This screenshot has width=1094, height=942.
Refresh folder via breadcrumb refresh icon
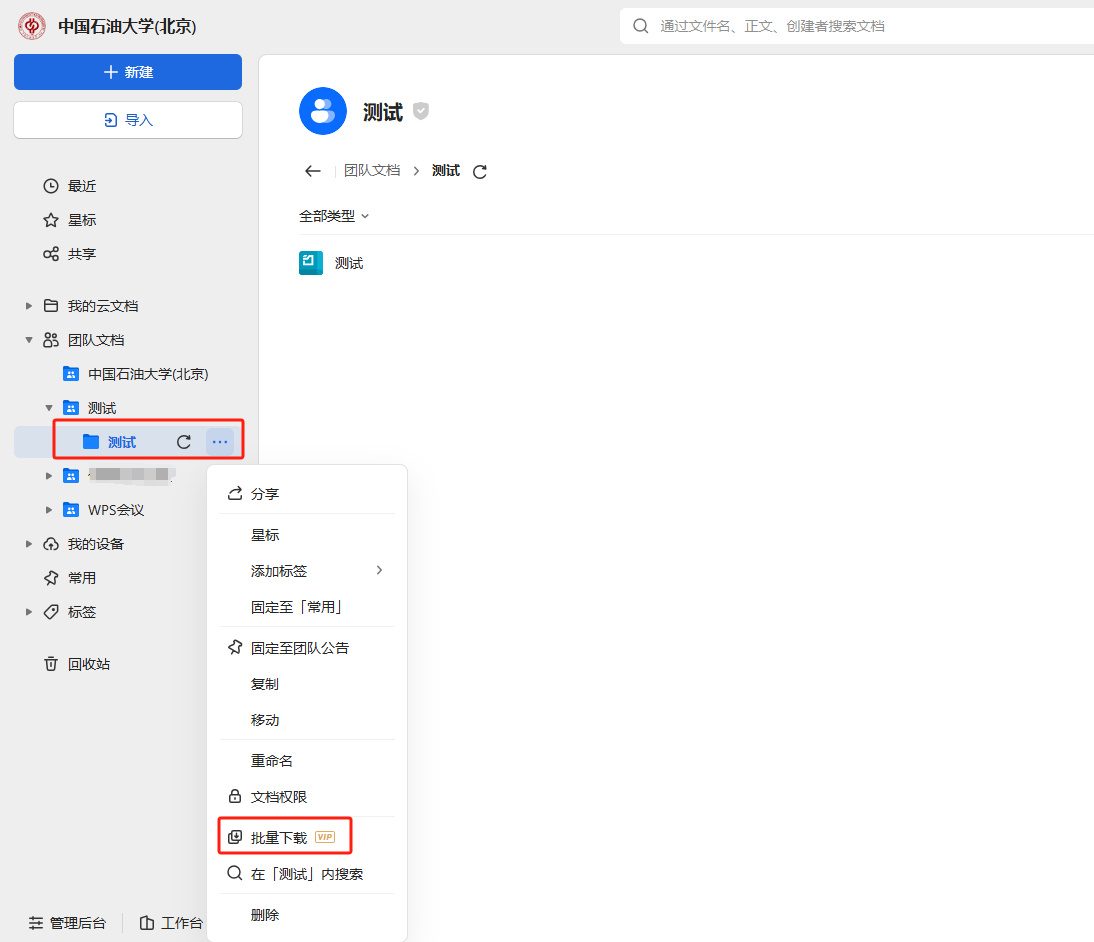tap(480, 171)
